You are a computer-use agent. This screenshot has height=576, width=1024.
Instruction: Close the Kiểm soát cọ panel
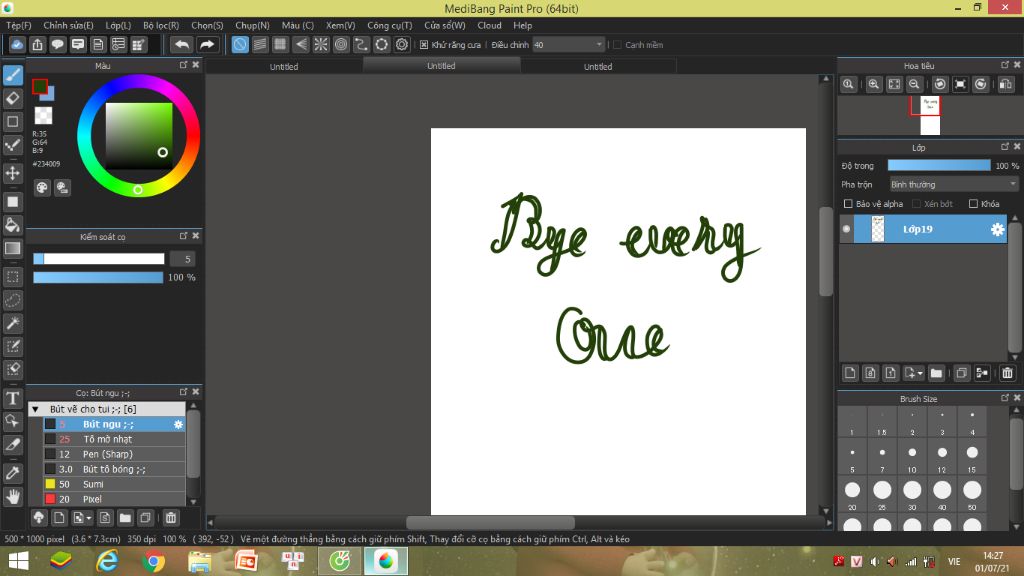point(196,236)
